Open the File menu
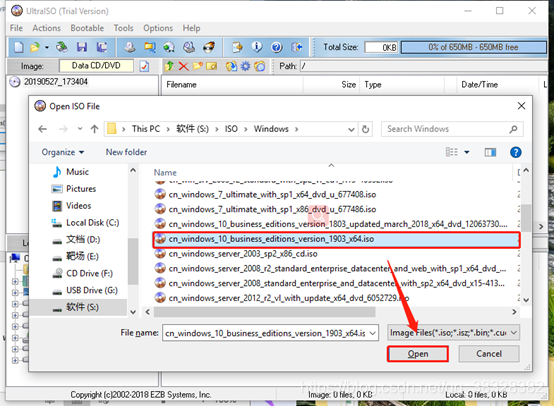The width and height of the screenshot is (554, 406). [16, 28]
